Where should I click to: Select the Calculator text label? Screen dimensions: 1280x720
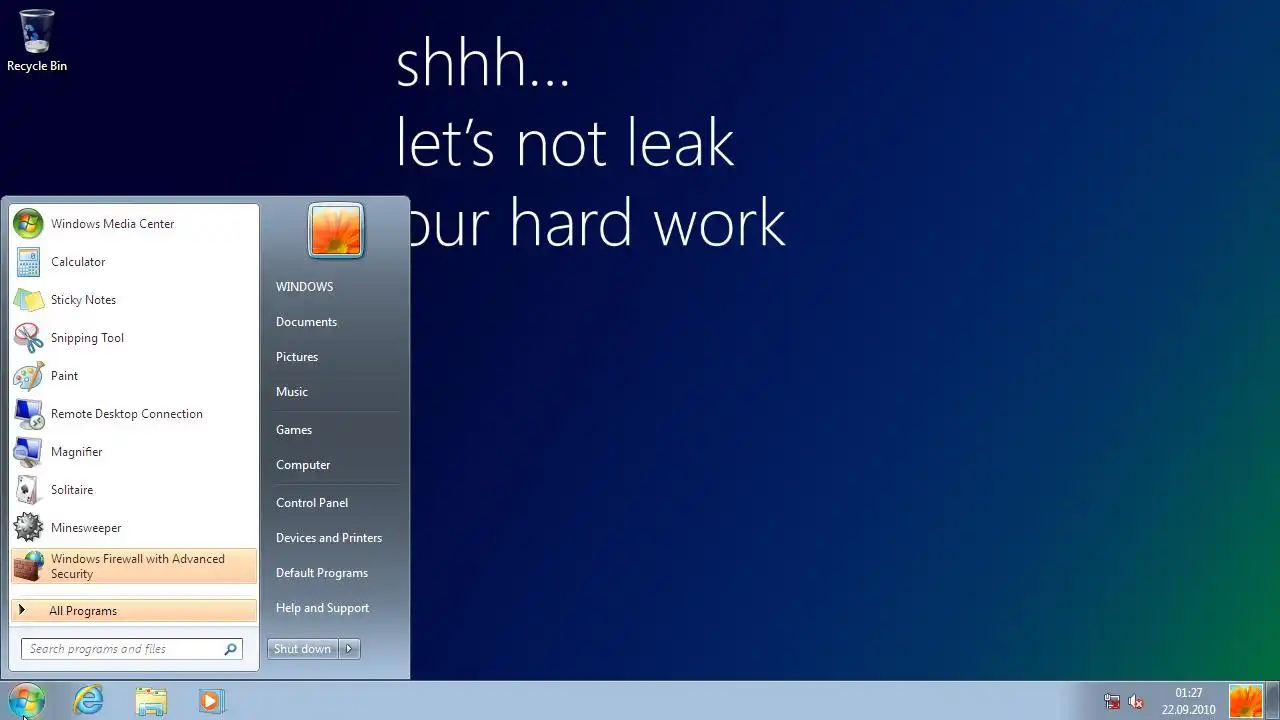tap(78, 262)
